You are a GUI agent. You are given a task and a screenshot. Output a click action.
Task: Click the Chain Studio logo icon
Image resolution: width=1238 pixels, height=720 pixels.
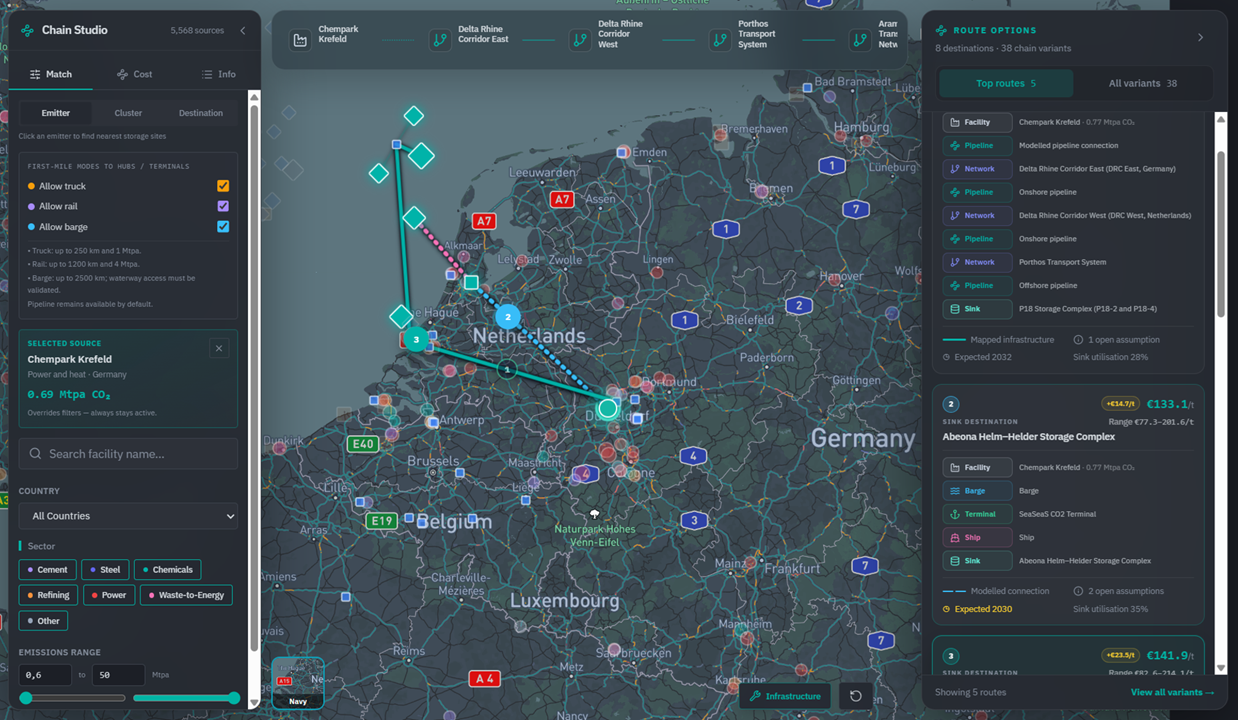(27, 31)
